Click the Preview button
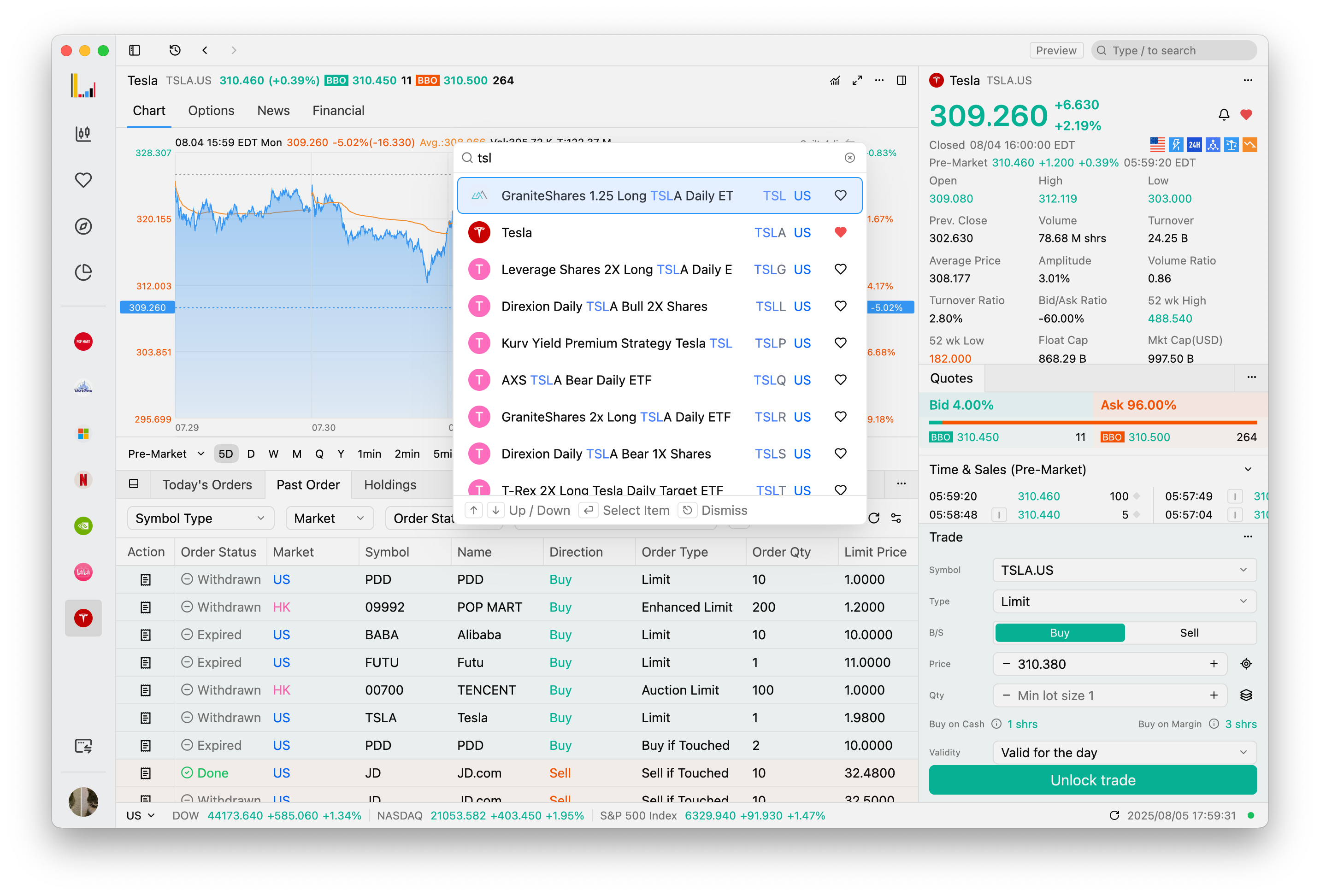 (x=1056, y=50)
